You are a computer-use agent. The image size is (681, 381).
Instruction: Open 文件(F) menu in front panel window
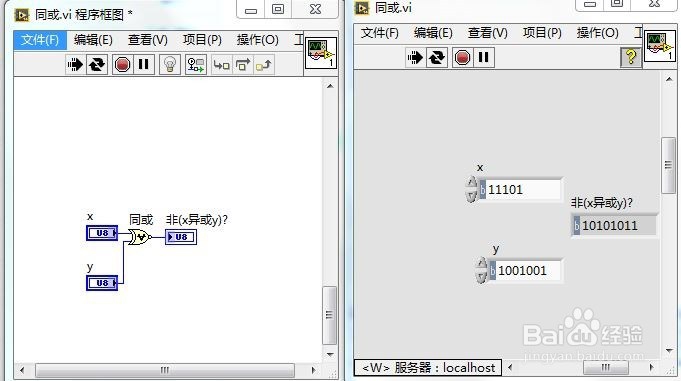point(380,33)
